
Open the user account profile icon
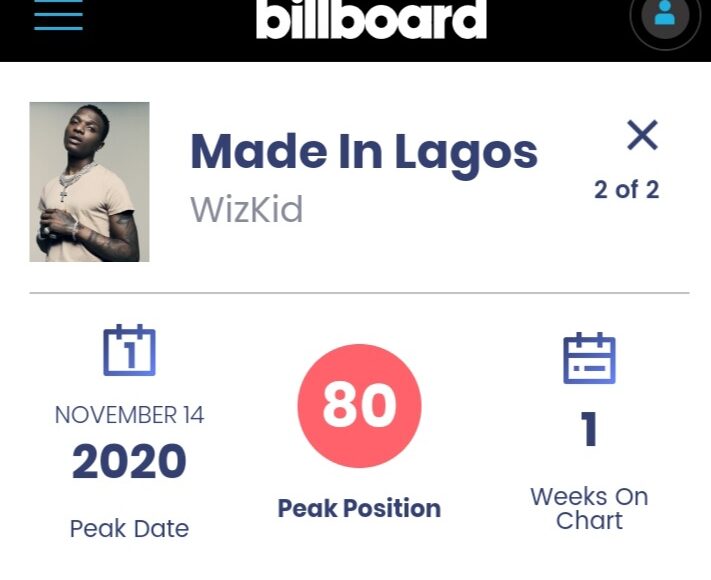665,17
